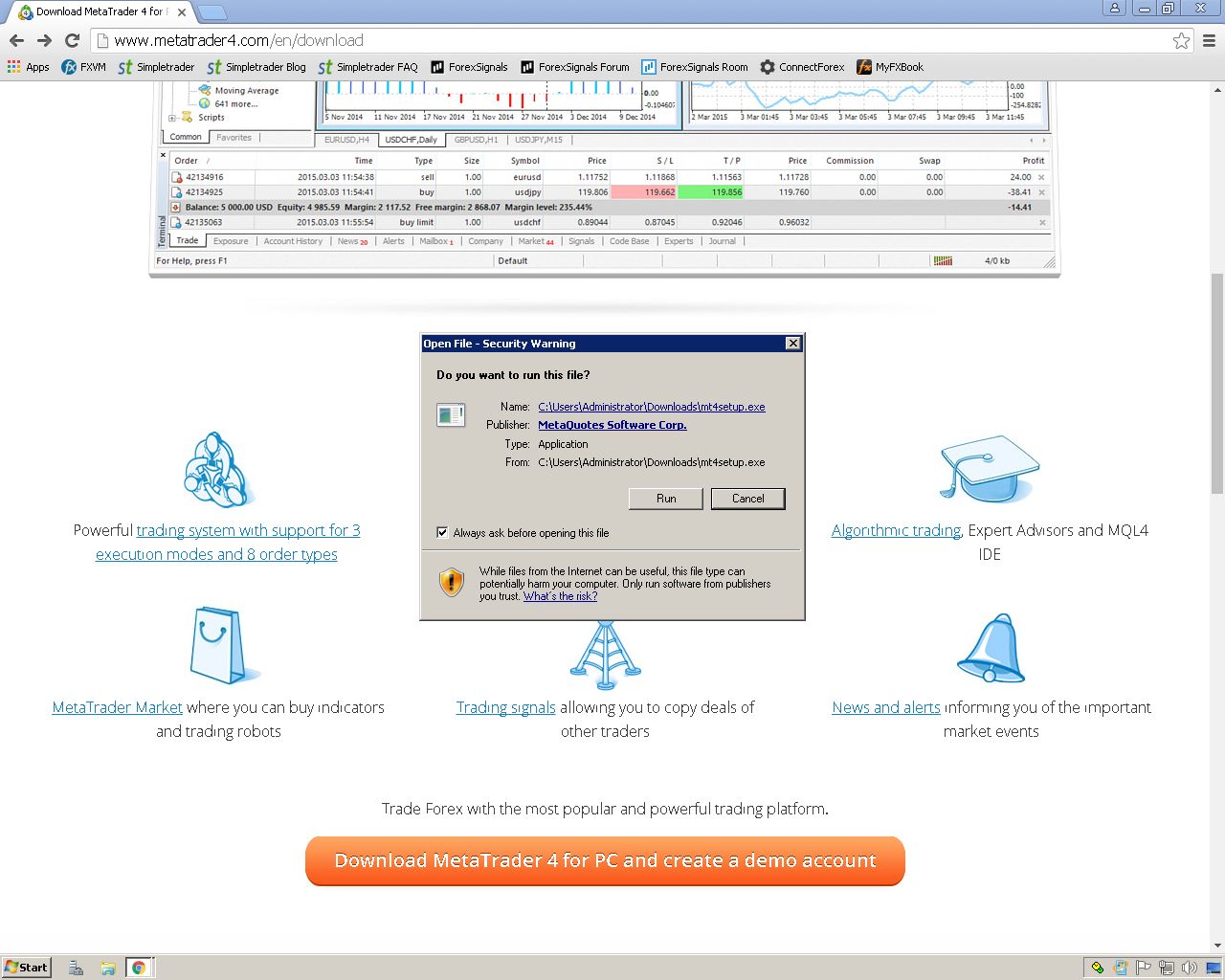1225x980 pixels.
Task: Open the Apps bookmark shortcut
Action: [28, 67]
